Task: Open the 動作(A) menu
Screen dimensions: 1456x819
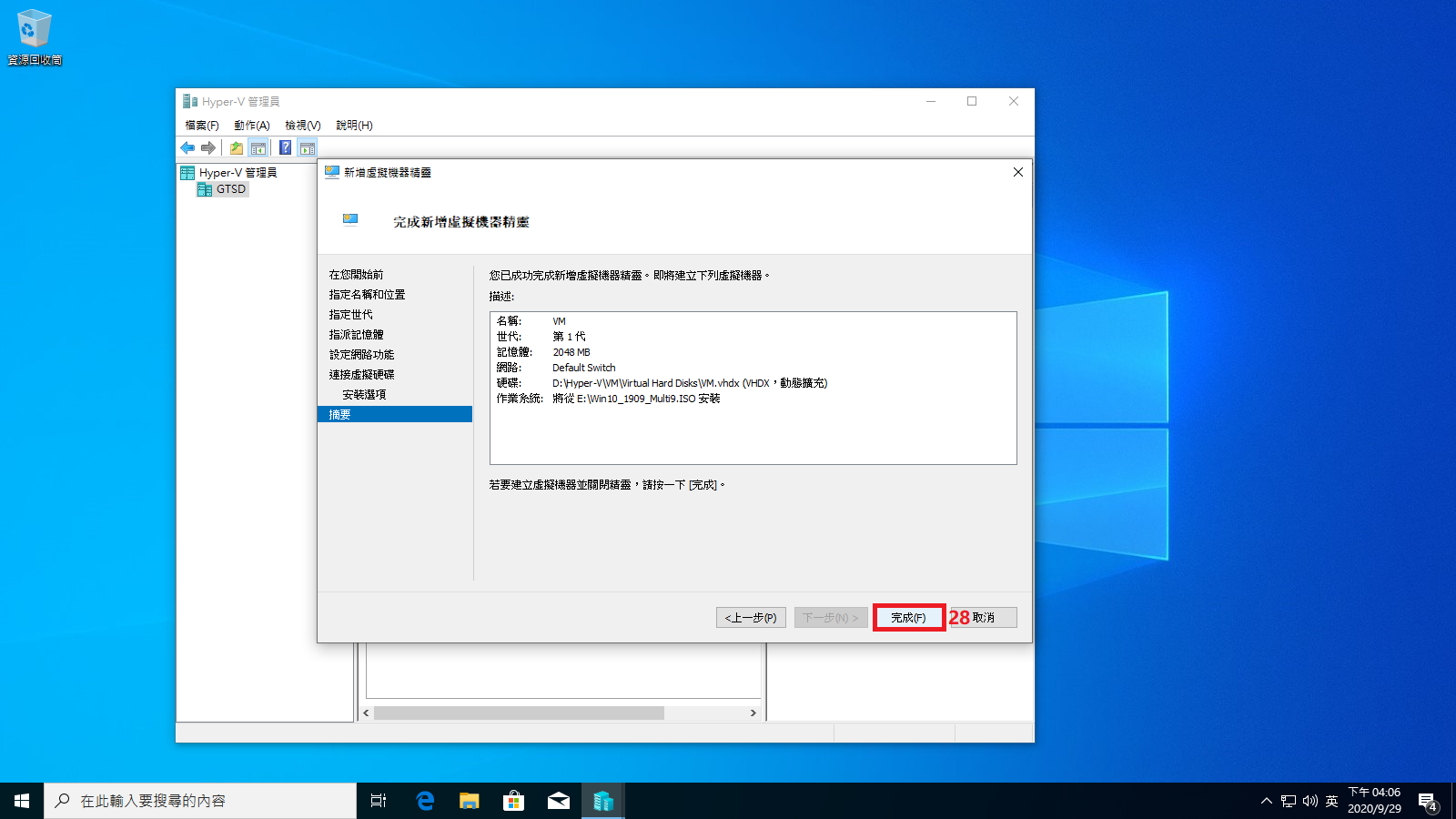Action: click(251, 126)
